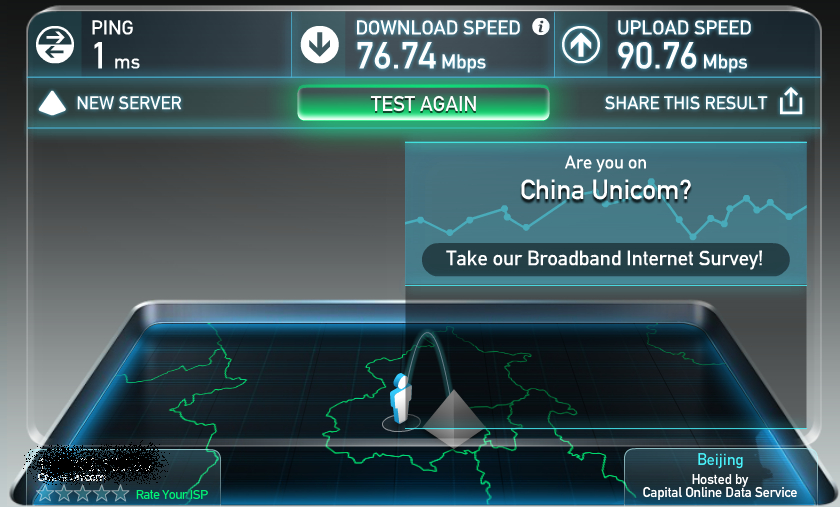Click the upload speed arrow icon
Viewport: 840px width, 507px height.
point(581,44)
